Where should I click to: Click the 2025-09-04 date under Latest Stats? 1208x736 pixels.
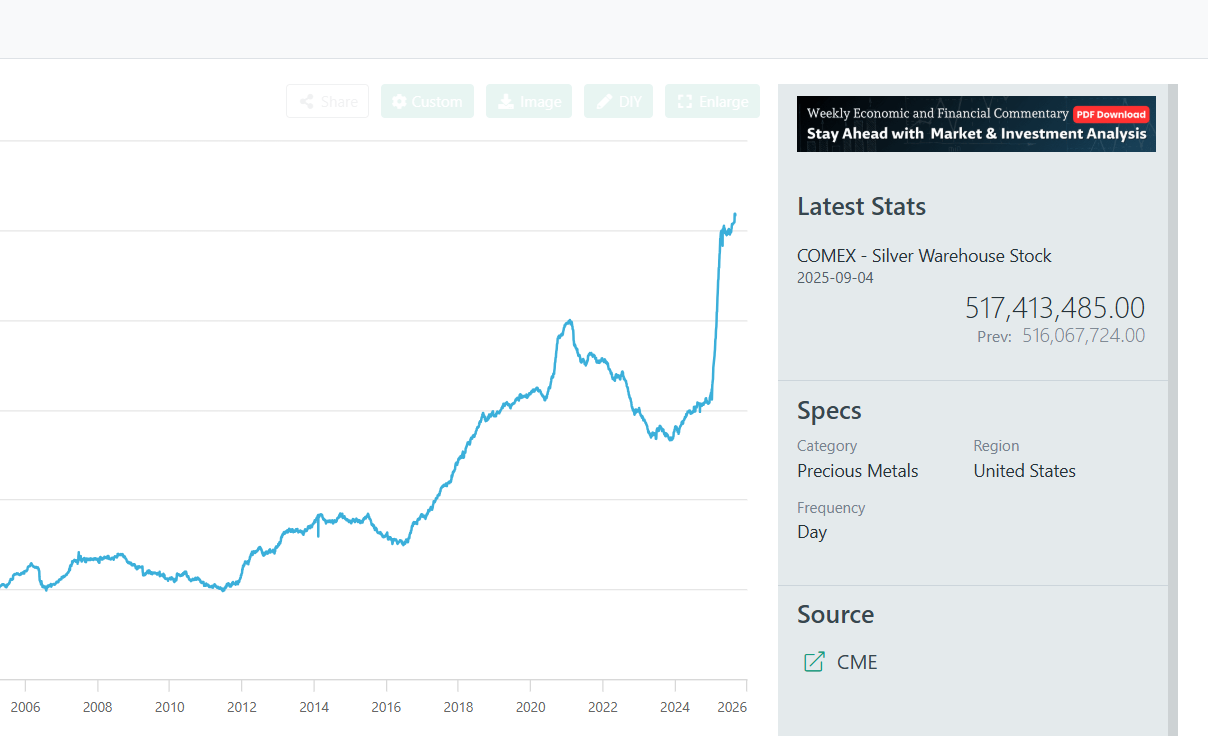835,278
